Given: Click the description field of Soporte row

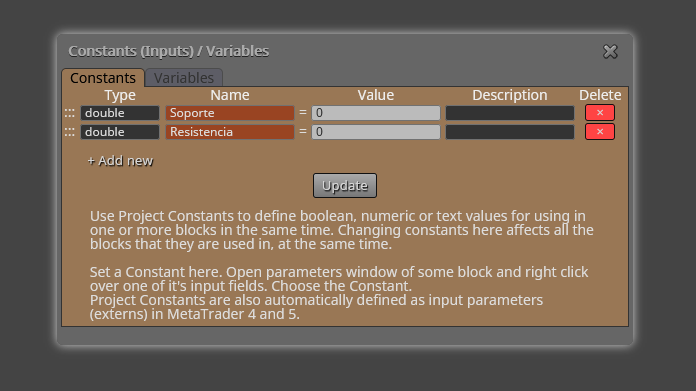Looking at the screenshot, I should tap(510, 113).
